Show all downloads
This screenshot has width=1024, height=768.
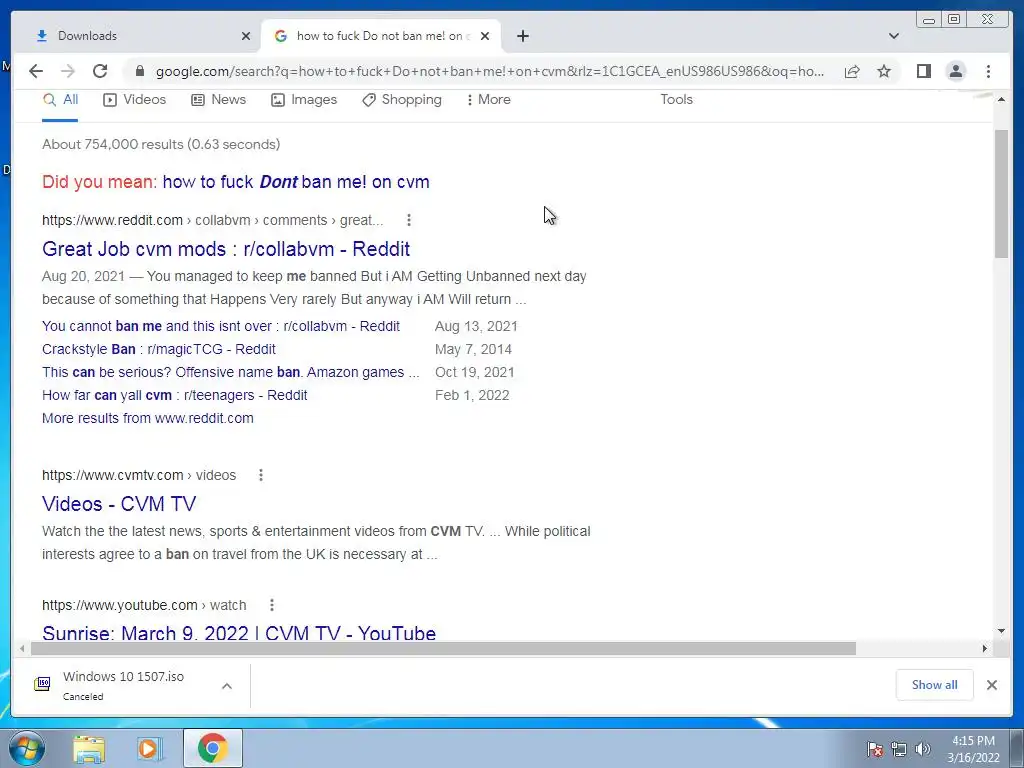point(935,684)
